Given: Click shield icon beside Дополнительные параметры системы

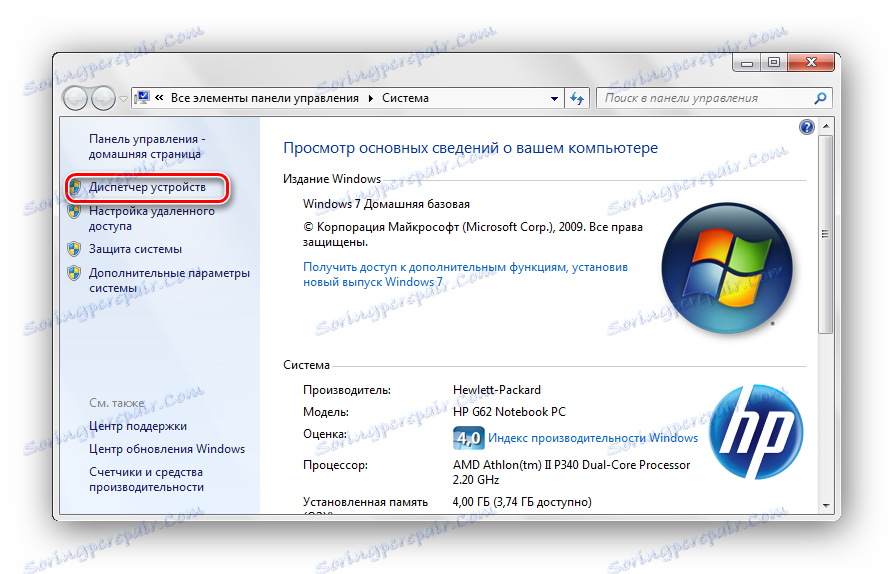Looking at the screenshot, I should click(74, 273).
